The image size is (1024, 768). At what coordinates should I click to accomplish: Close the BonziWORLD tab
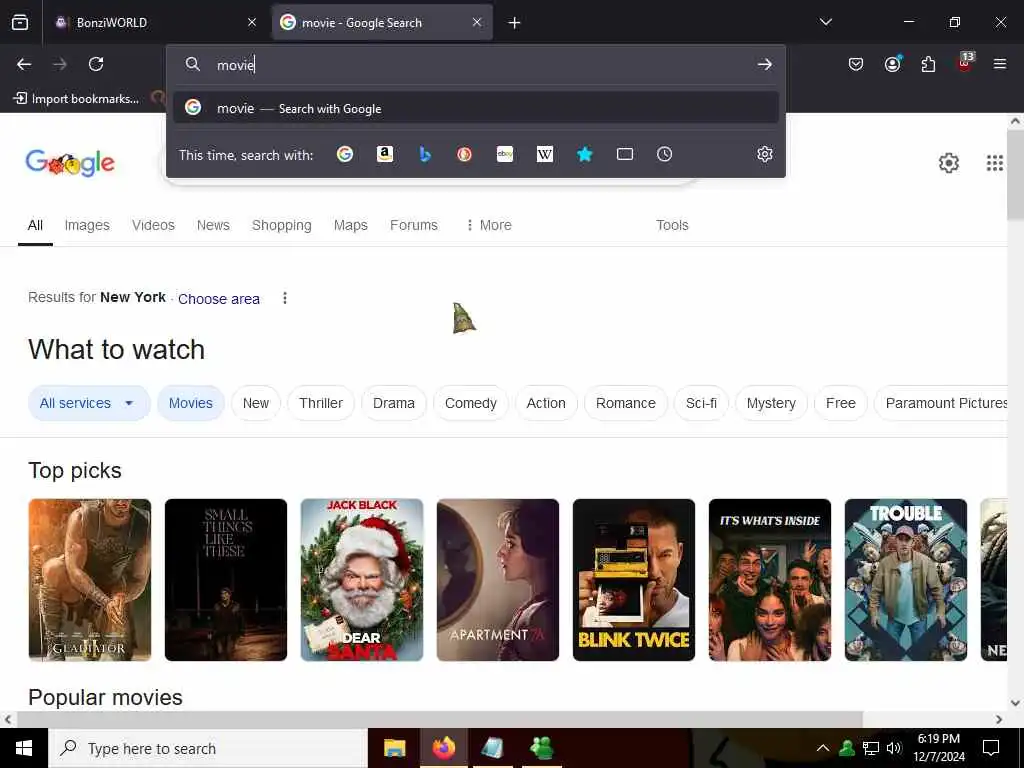[252, 22]
